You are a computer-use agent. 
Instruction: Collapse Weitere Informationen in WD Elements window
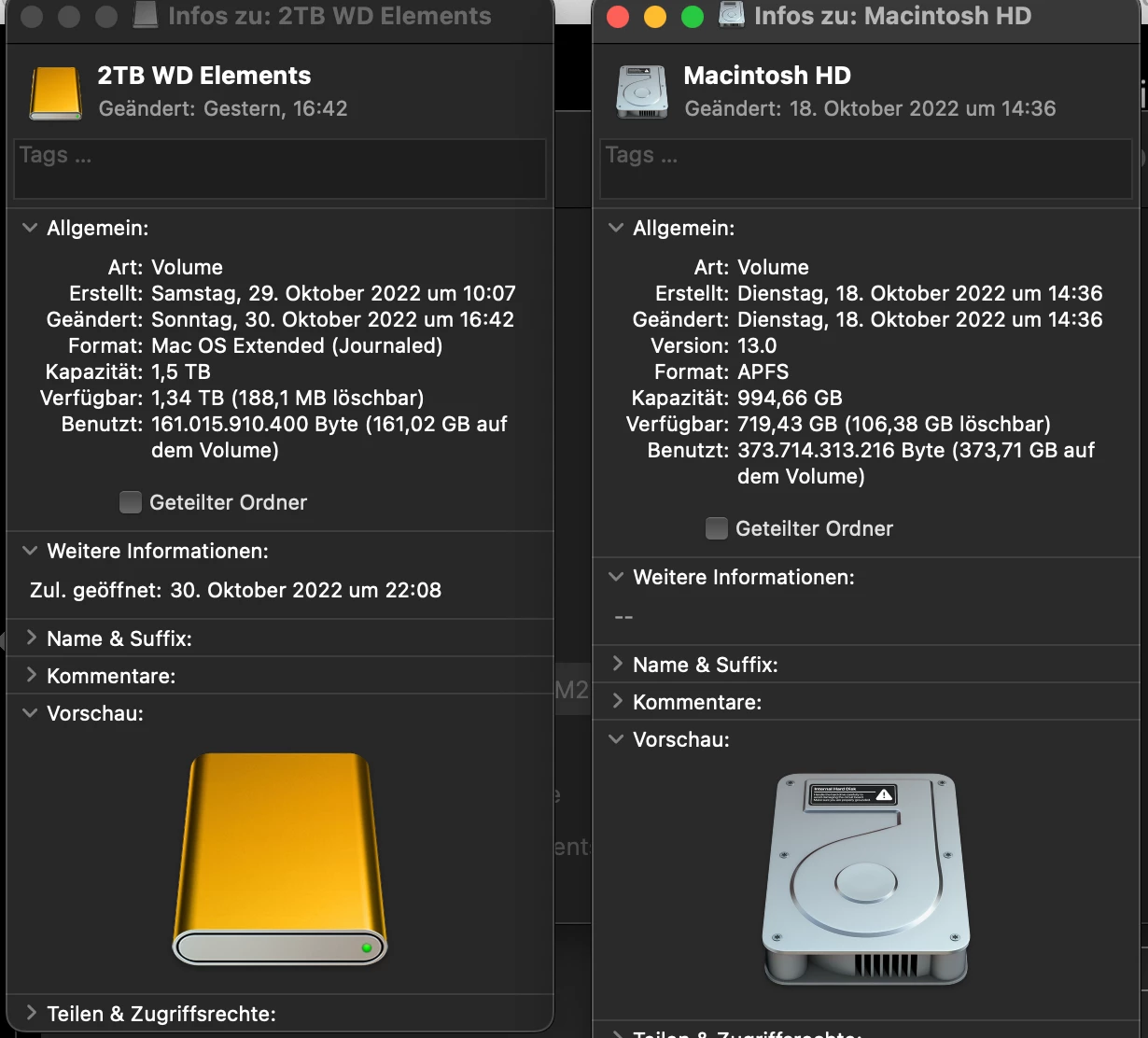tap(30, 551)
